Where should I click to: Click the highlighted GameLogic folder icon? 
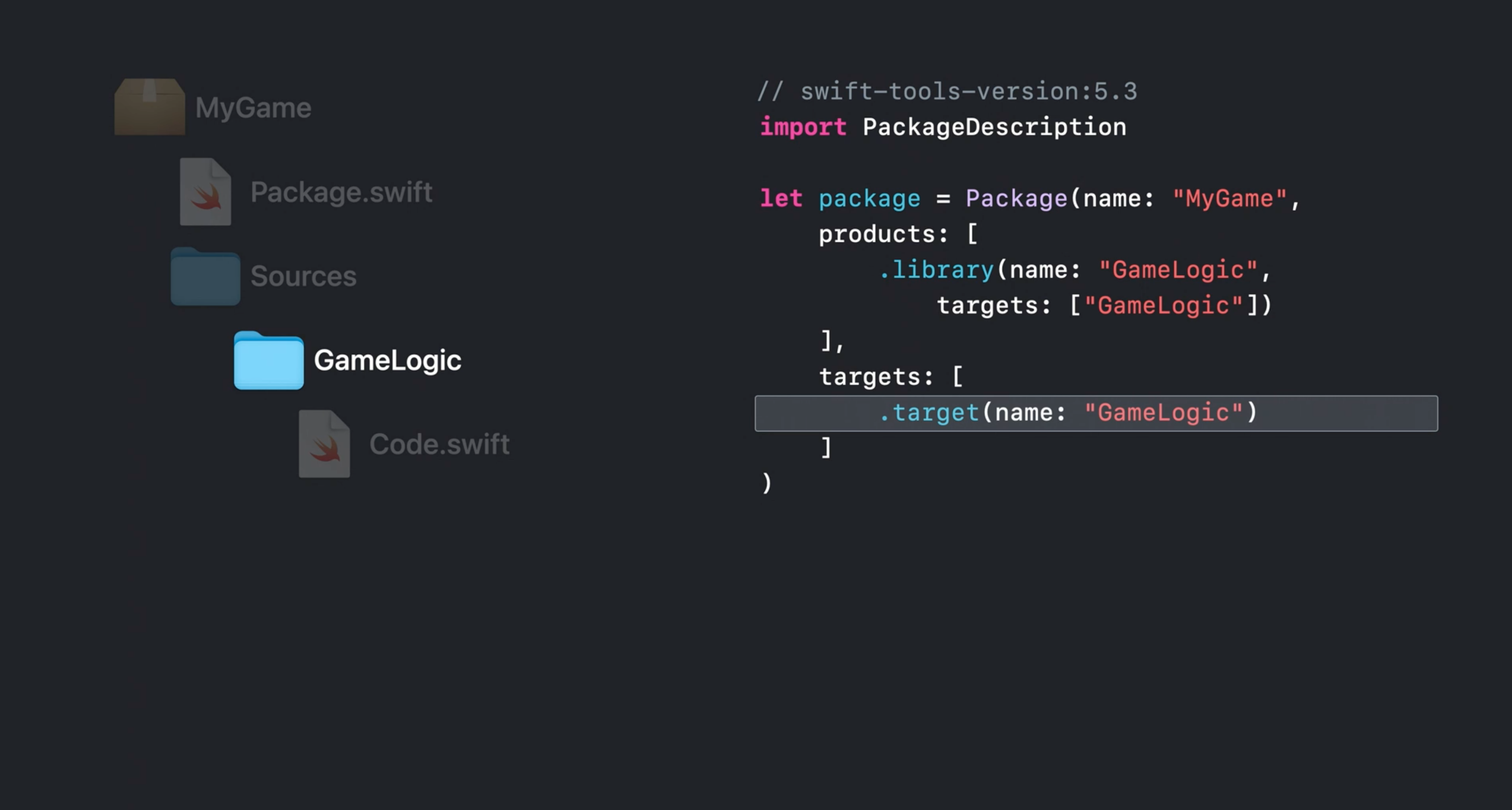click(269, 360)
